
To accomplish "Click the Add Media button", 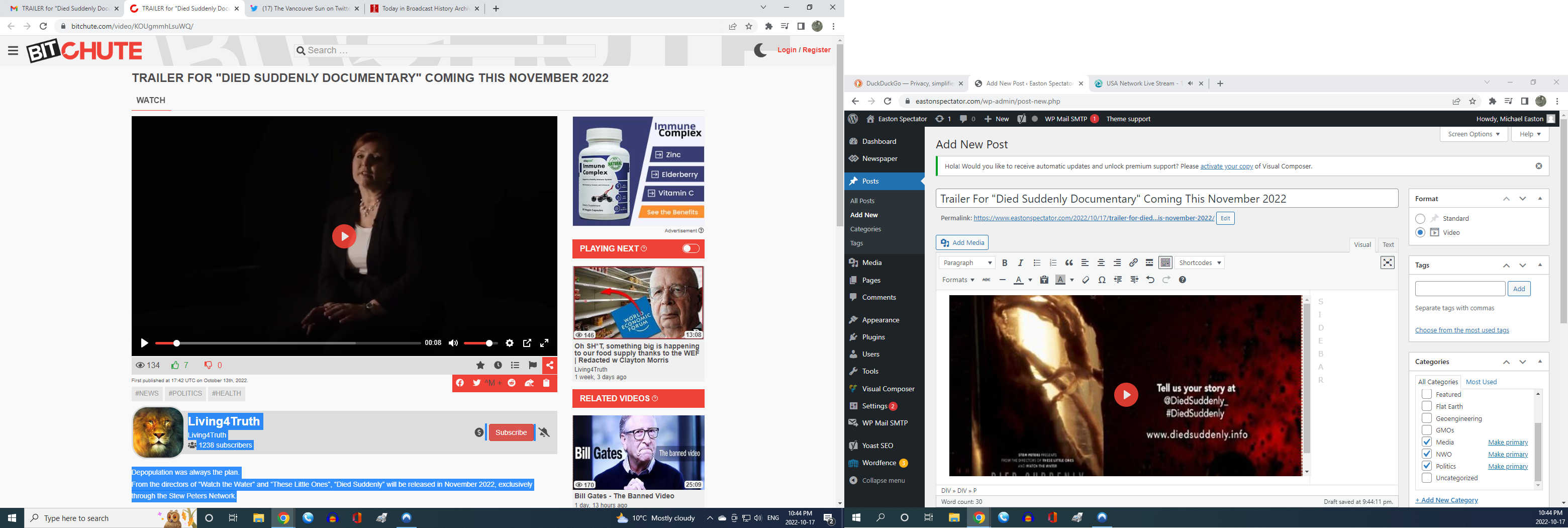I will (x=962, y=242).
